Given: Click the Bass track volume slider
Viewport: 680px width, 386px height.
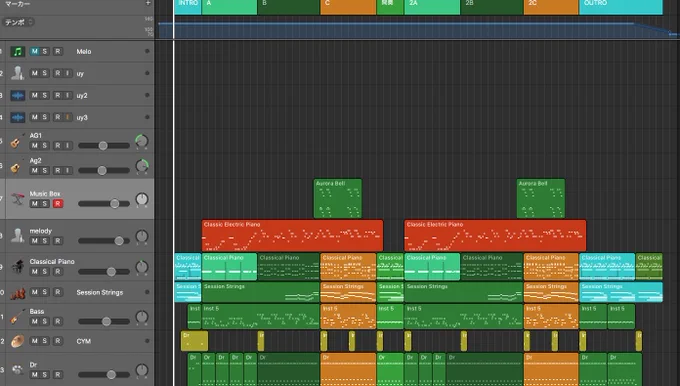Looking at the screenshot, I should [104, 321].
